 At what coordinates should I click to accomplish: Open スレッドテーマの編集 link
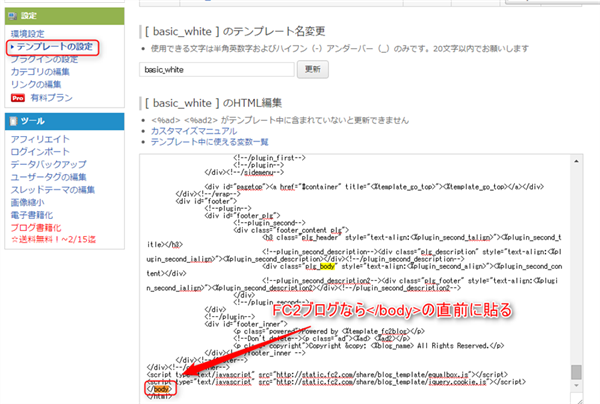[53, 190]
